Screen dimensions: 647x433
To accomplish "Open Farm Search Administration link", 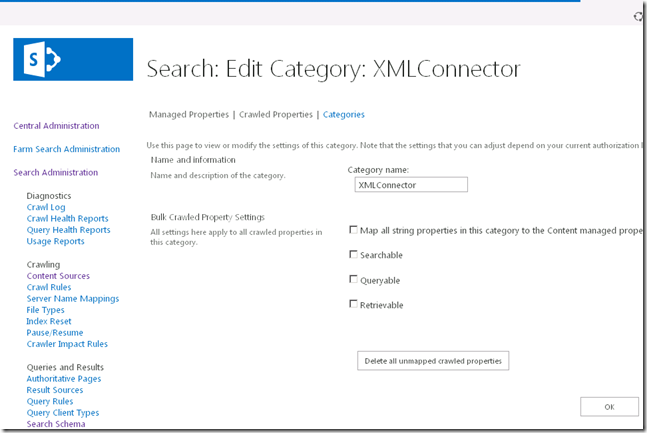I will pos(66,149).
